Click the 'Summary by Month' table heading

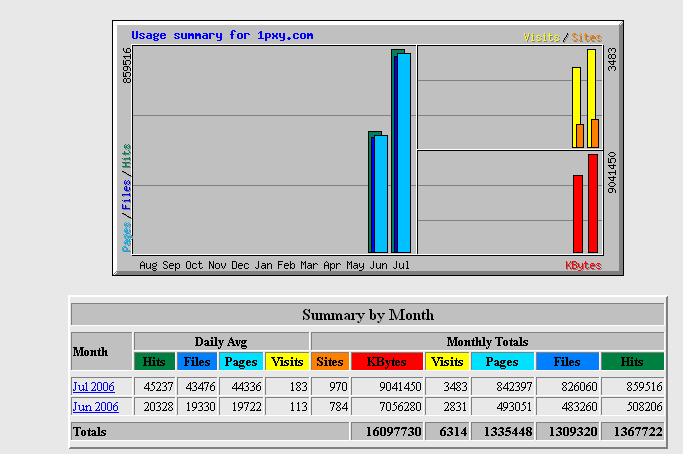[368, 315]
